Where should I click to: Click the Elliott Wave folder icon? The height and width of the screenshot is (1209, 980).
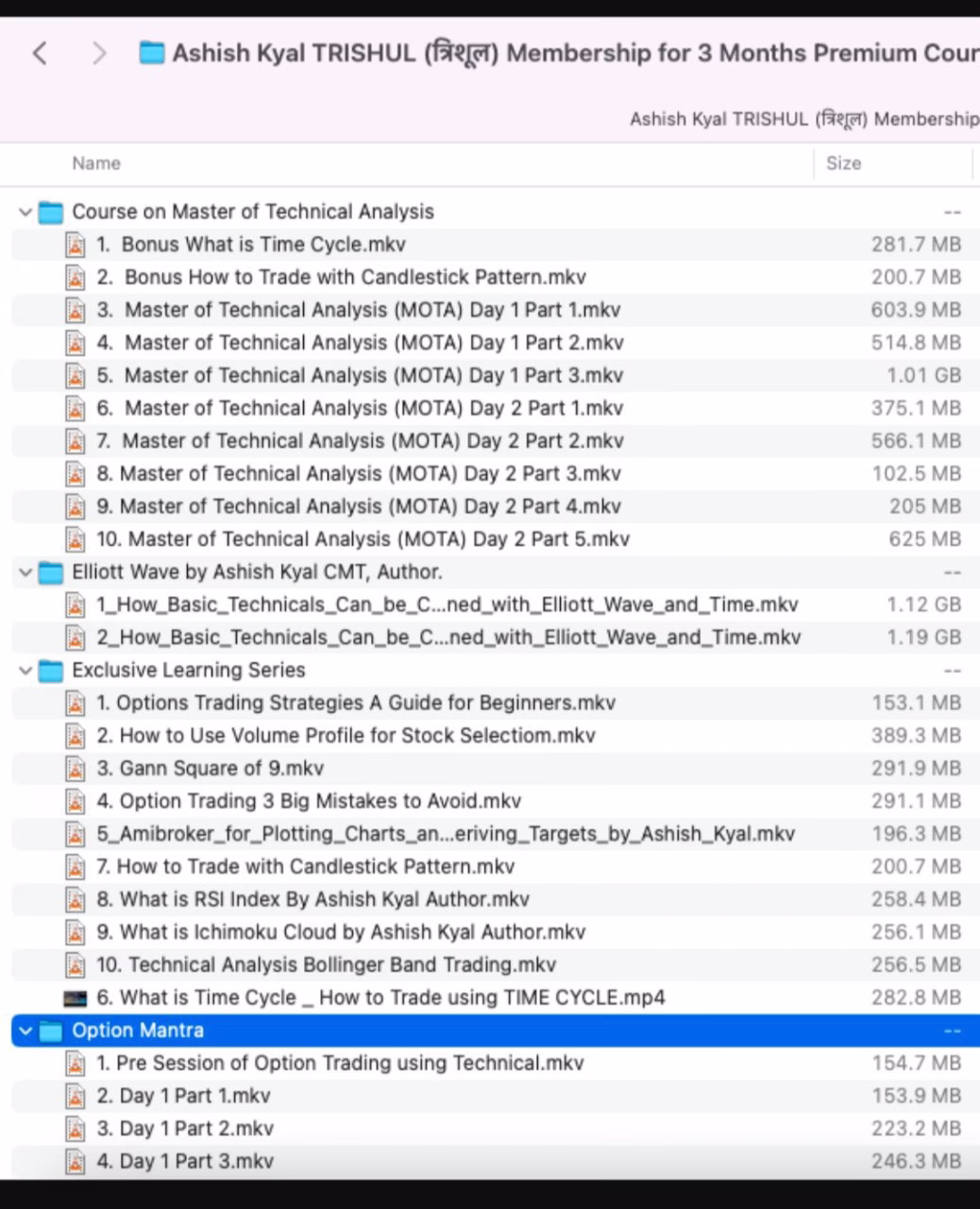pyautogui.click(x=51, y=572)
